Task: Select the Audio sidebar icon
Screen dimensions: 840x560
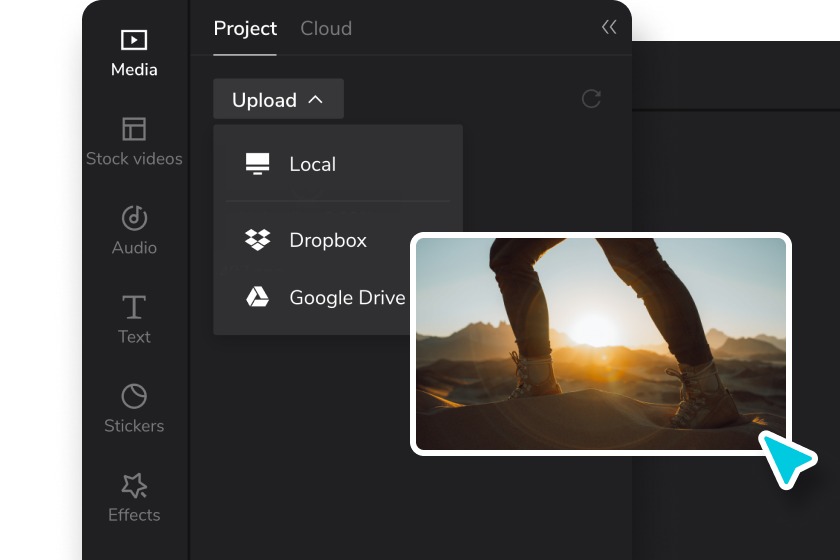Action: coord(134,218)
